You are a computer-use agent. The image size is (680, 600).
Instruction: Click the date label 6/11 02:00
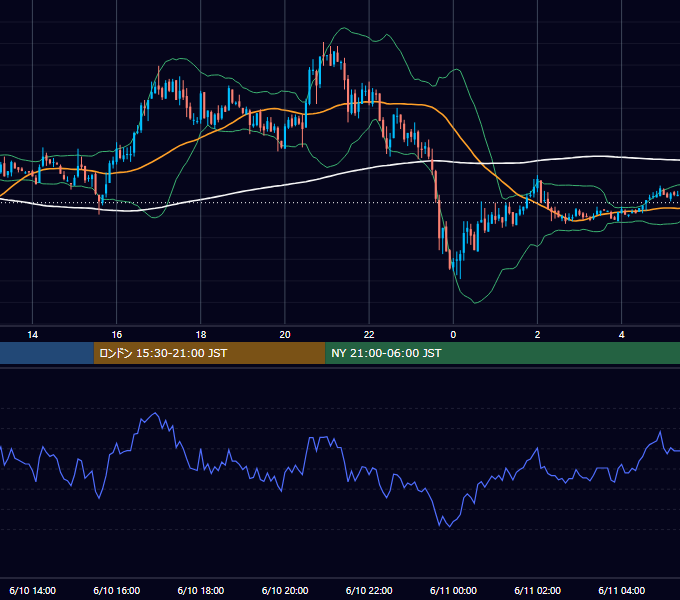(537, 590)
